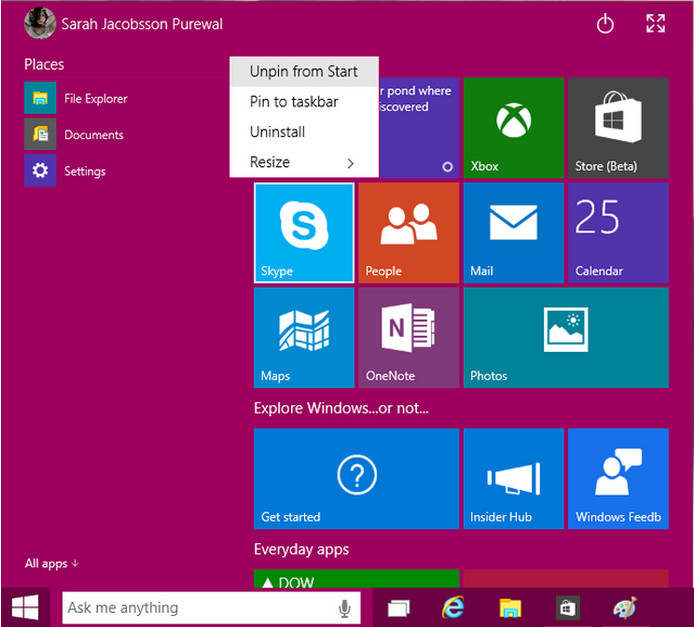Open Task View on the taskbar
The image size is (694, 627).
pos(398,608)
